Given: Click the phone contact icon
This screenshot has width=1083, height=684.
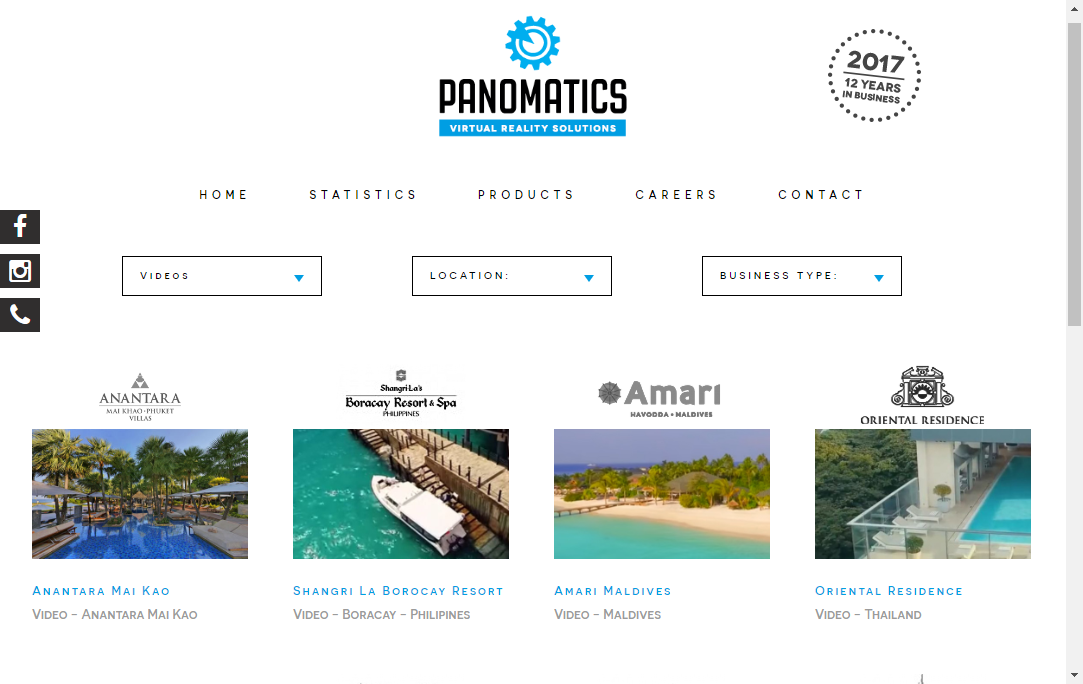Looking at the screenshot, I should (x=20, y=315).
